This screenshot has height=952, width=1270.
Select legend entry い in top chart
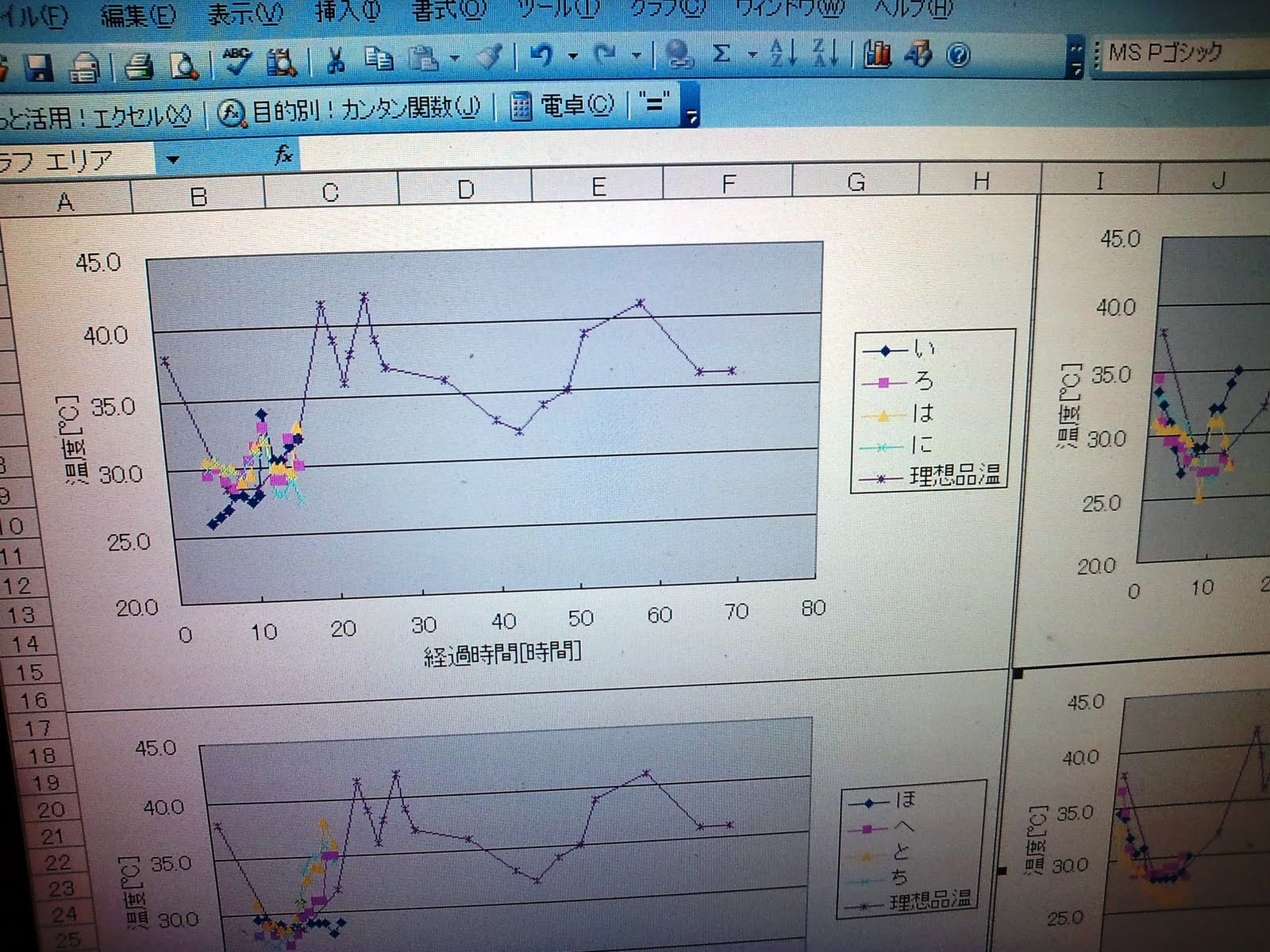[x=900, y=348]
